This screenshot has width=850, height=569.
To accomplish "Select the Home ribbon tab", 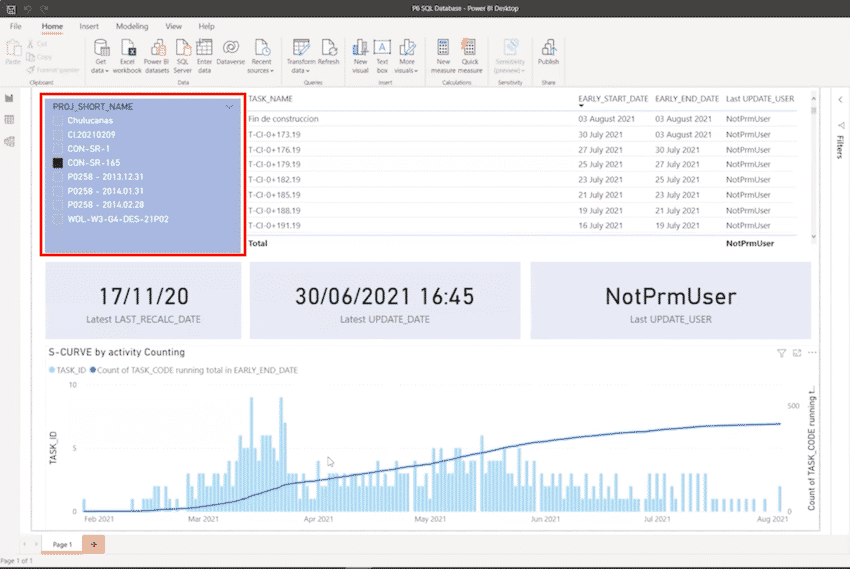I will 52,26.
